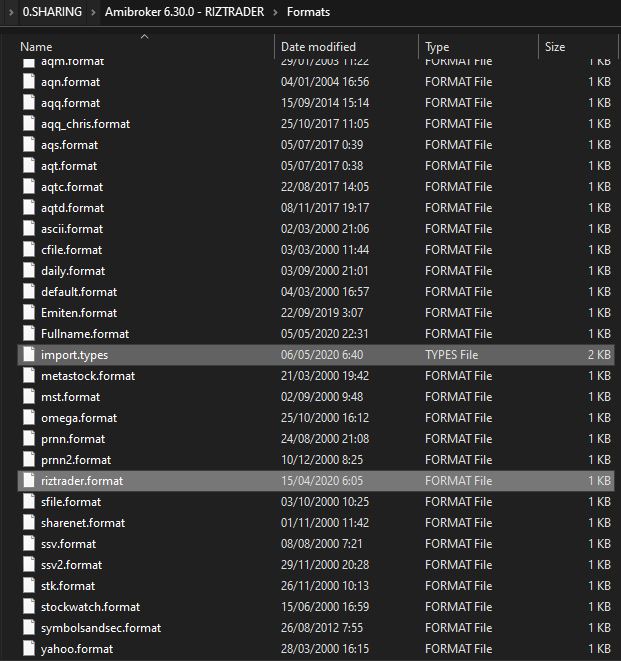Click the 2 KB size cell

point(599,355)
